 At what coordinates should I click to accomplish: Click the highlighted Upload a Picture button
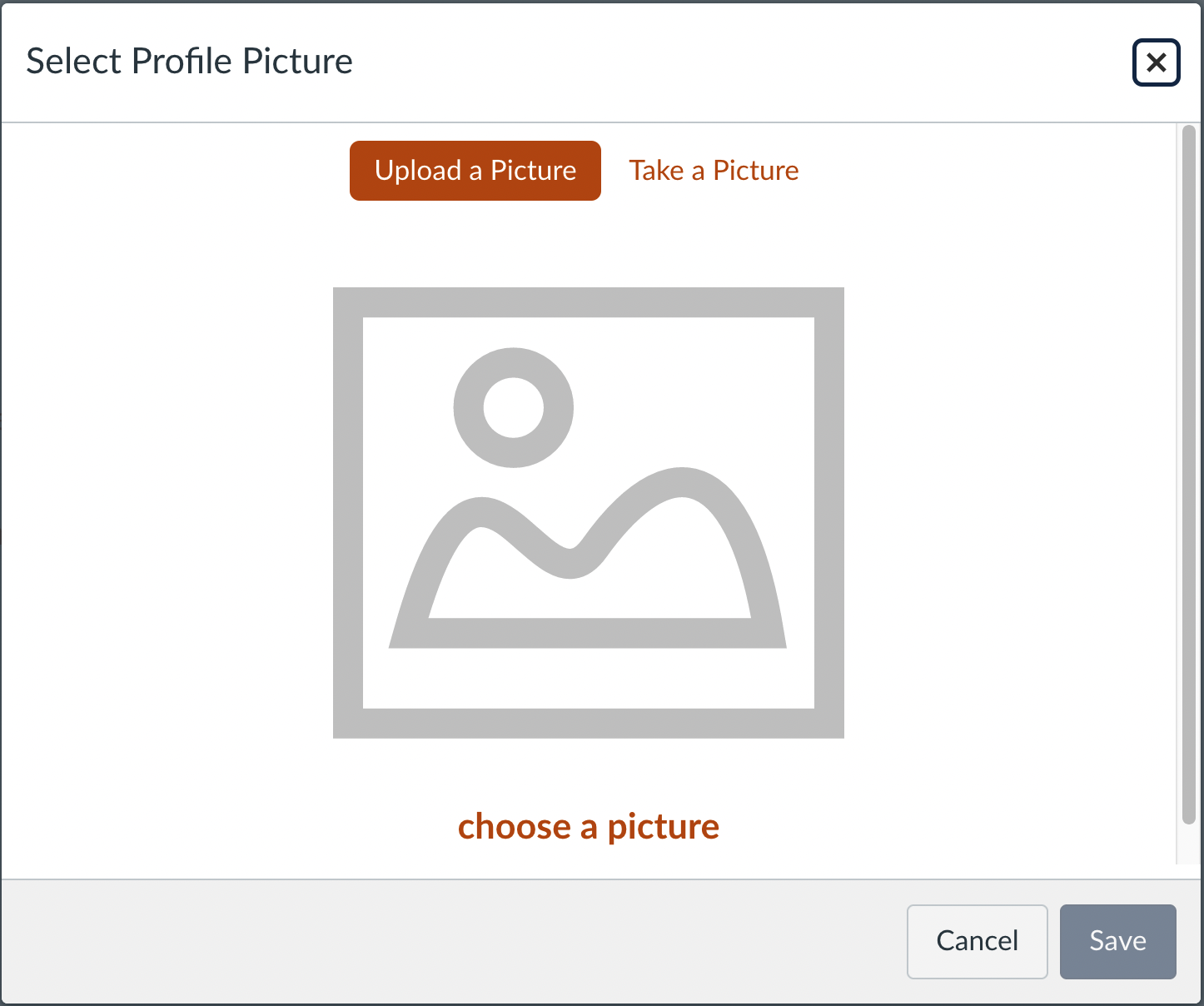click(475, 170)
